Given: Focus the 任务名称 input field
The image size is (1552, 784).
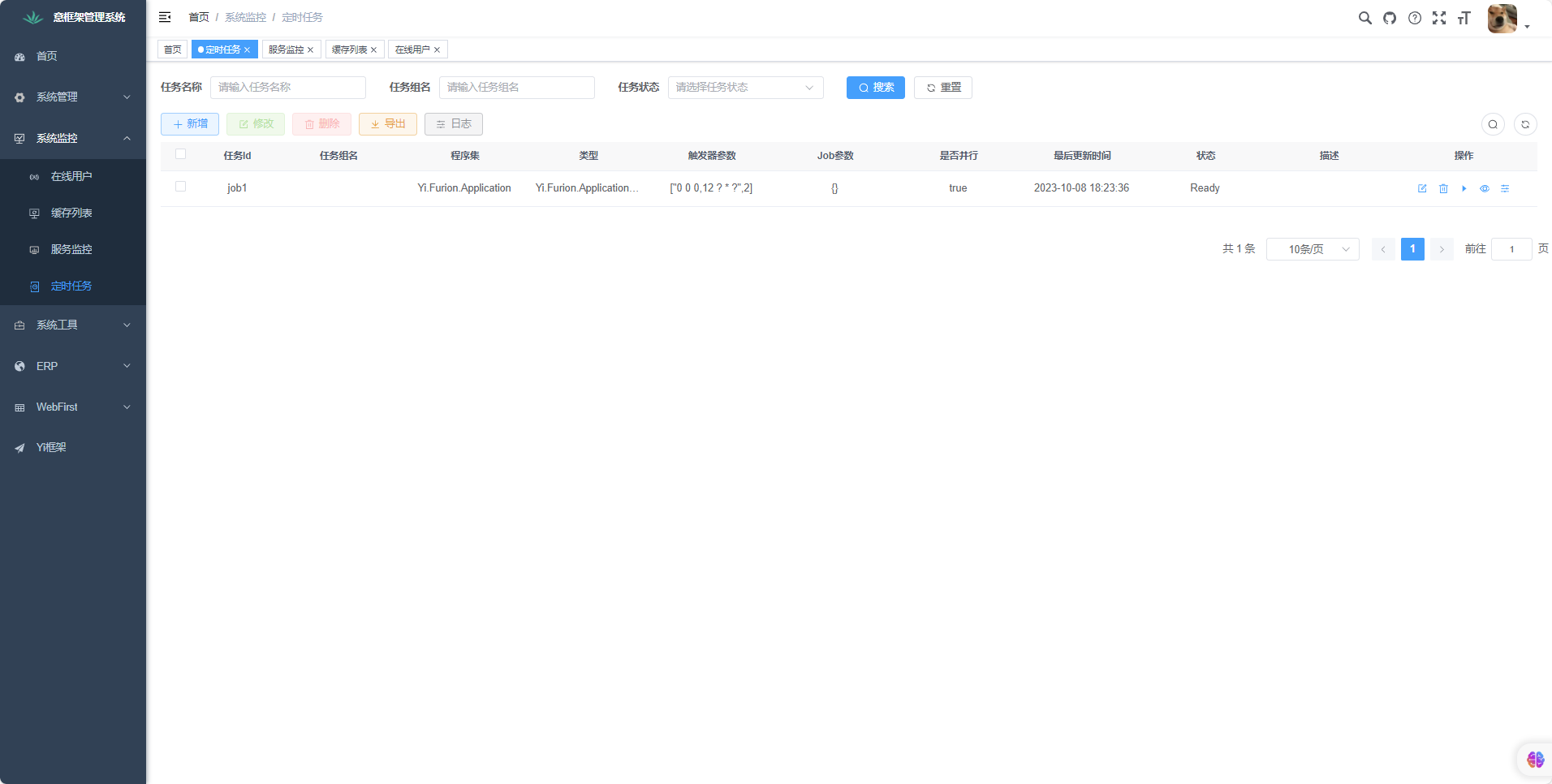Looking at the screenshot, I should click(287, 88).
